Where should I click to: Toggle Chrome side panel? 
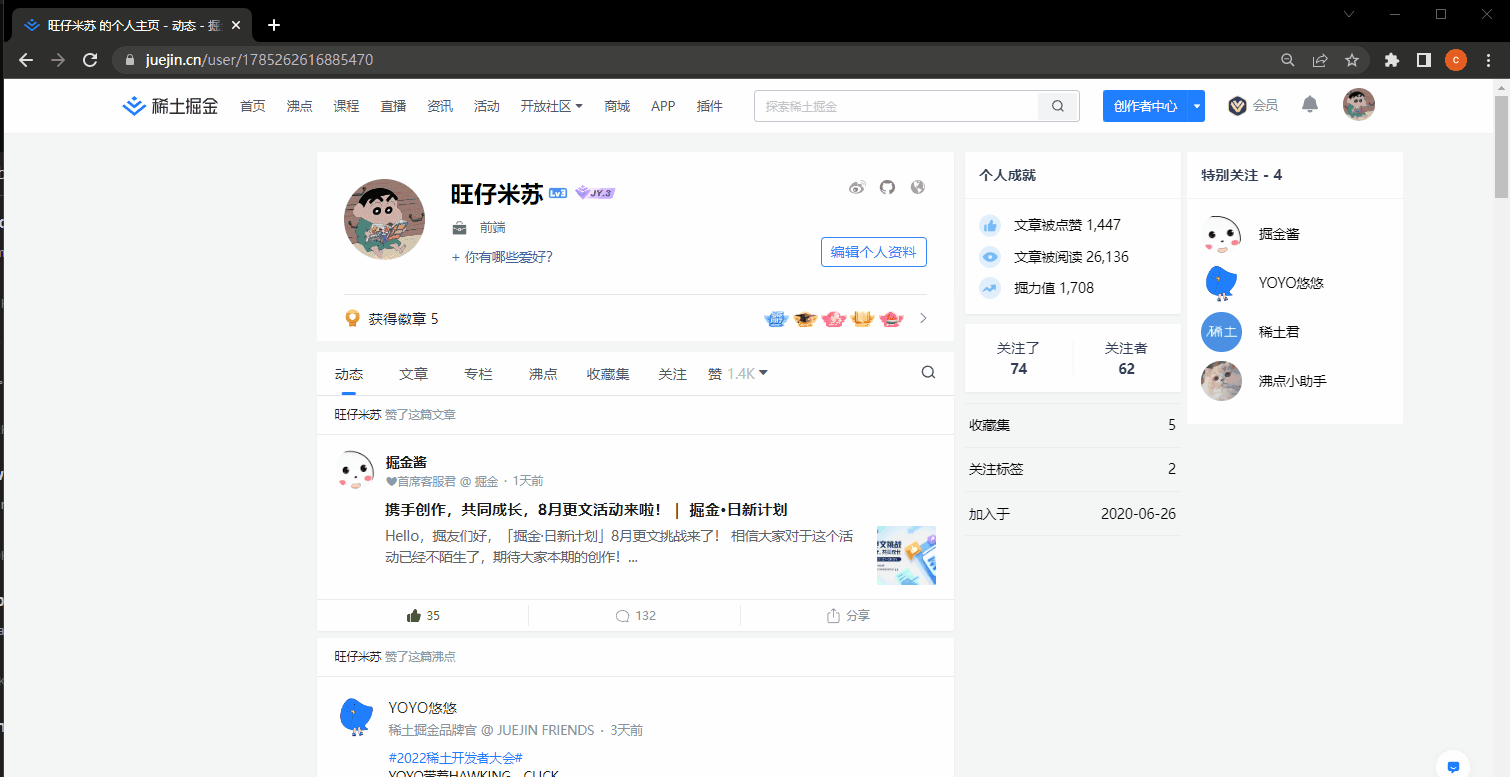(x=1423, y=60)
